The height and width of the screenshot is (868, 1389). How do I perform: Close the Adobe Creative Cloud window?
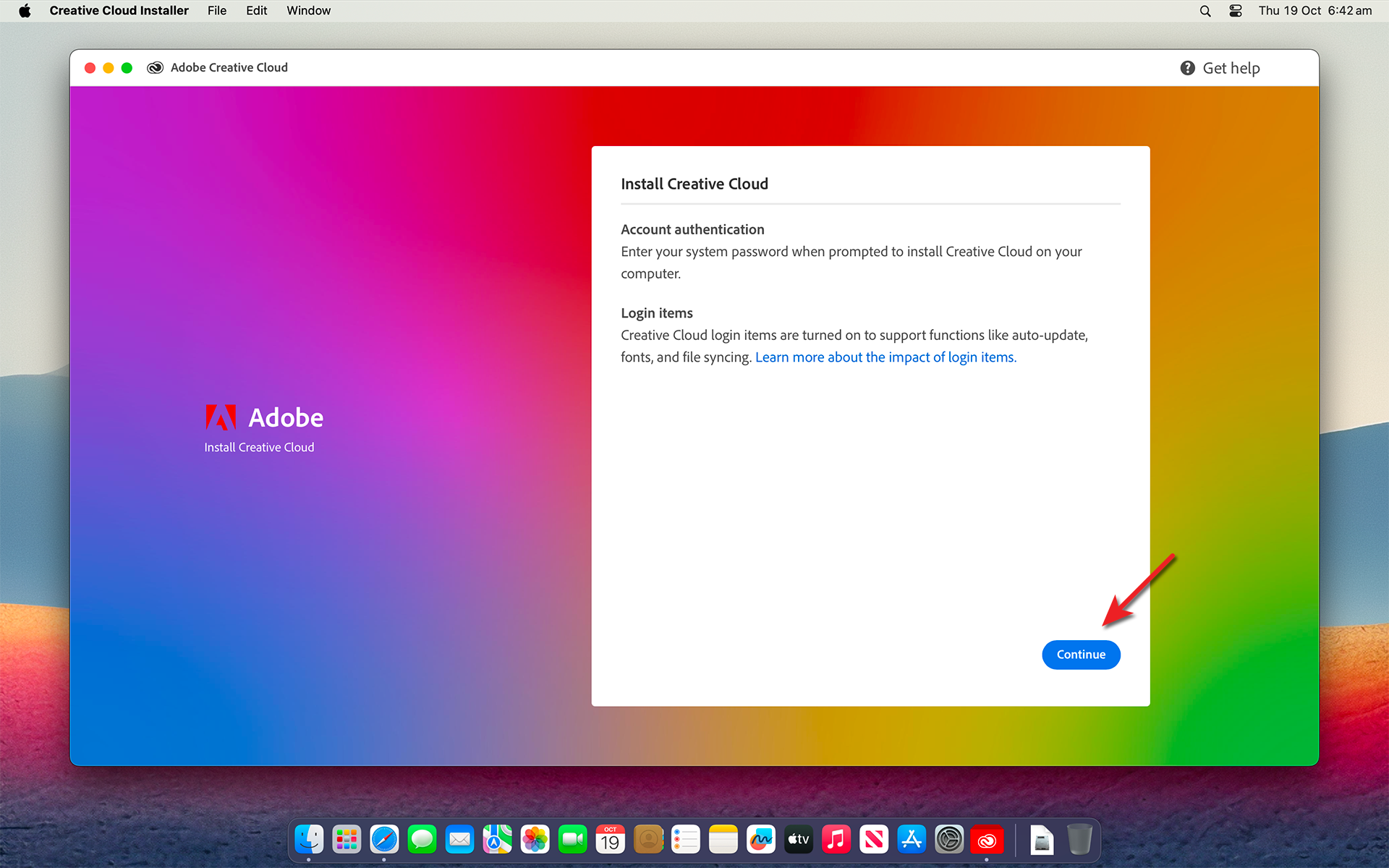90,68
